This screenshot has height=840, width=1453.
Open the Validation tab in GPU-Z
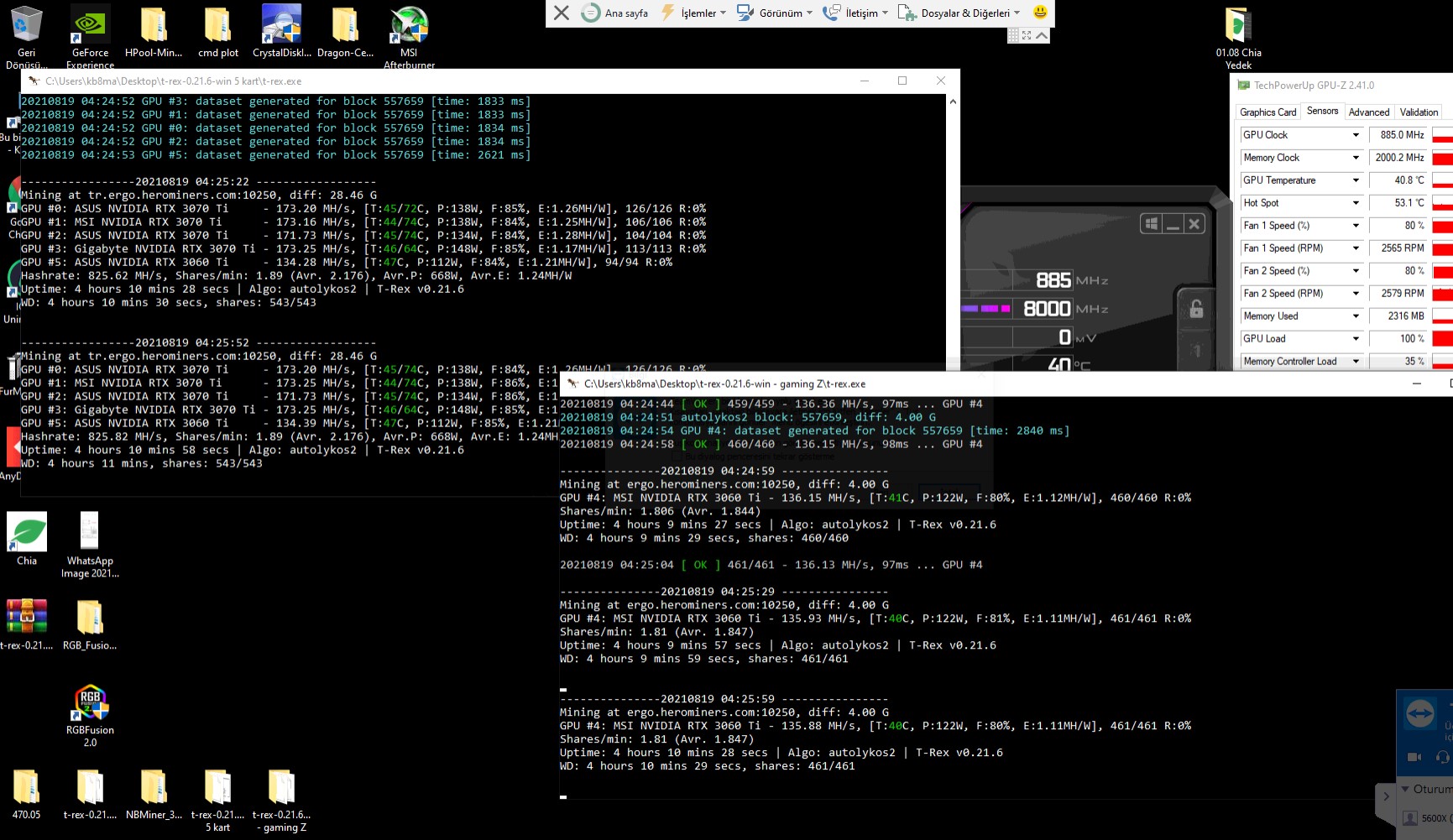tap(1419, 112)
